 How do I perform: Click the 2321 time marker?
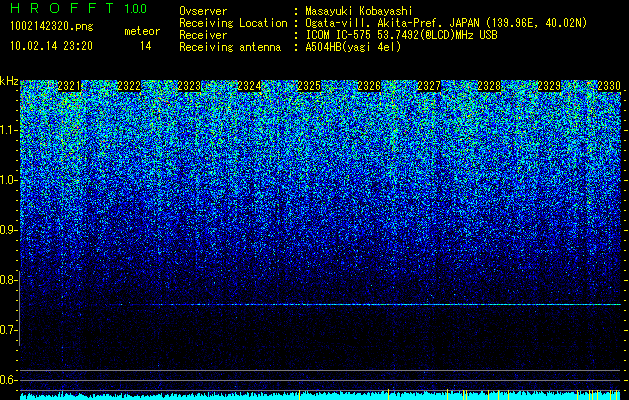click(x=69, y=86)
